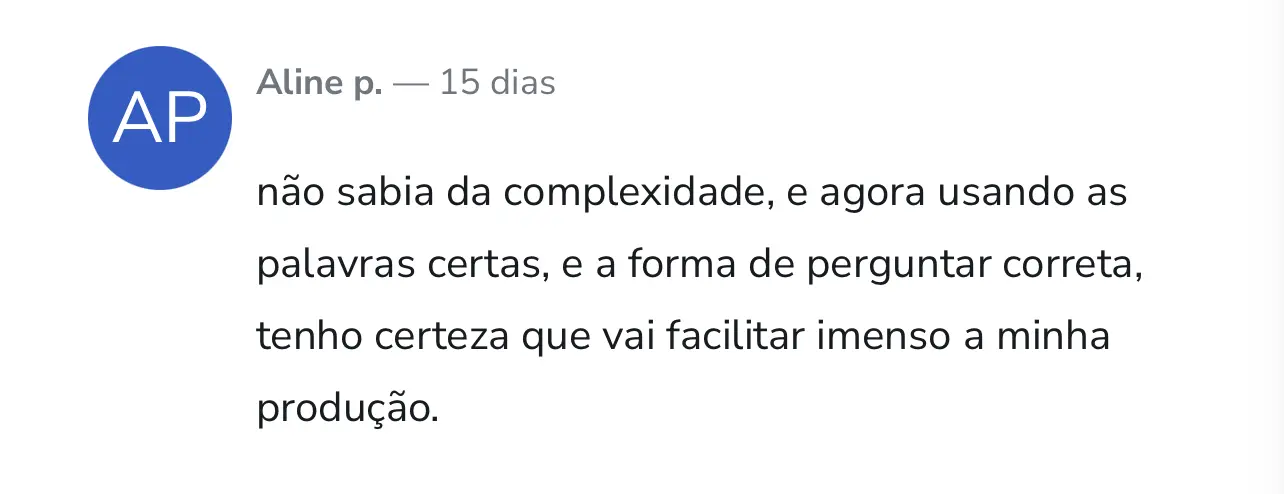Open the Aline p. commenter name
Image resolution: width=1284 pixels, height=494 pixels.
tap(319, 83)
